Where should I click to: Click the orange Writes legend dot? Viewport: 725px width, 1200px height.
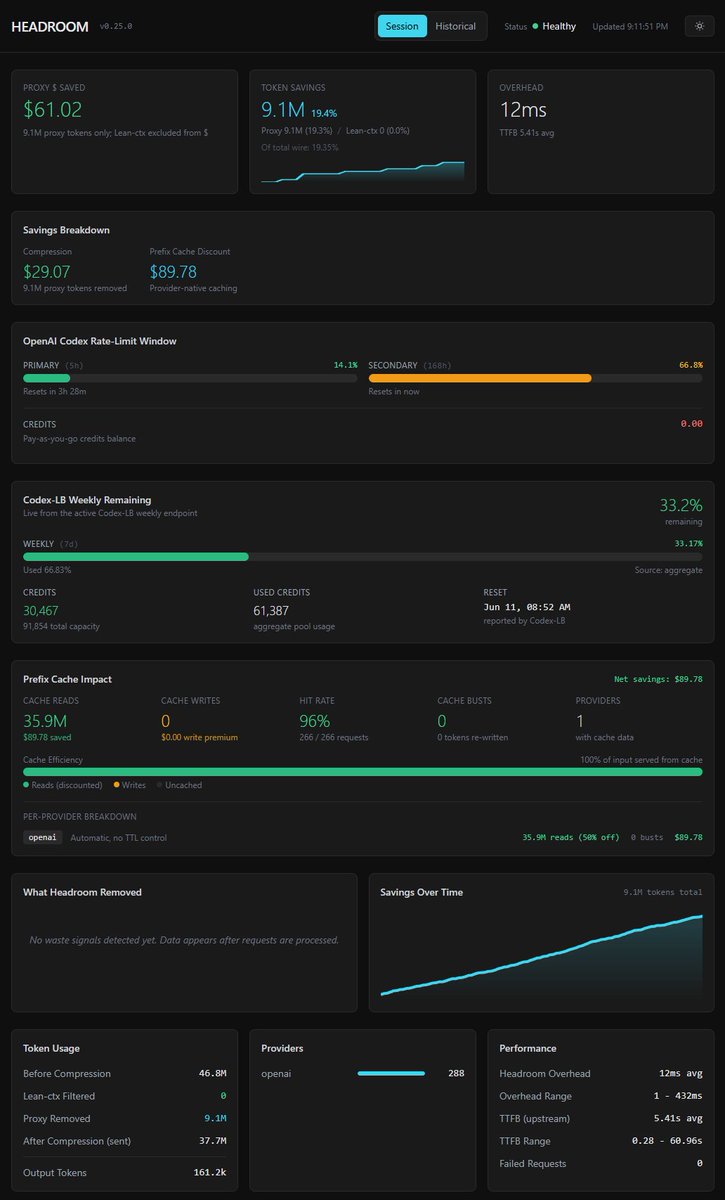(x=117, y=785)
